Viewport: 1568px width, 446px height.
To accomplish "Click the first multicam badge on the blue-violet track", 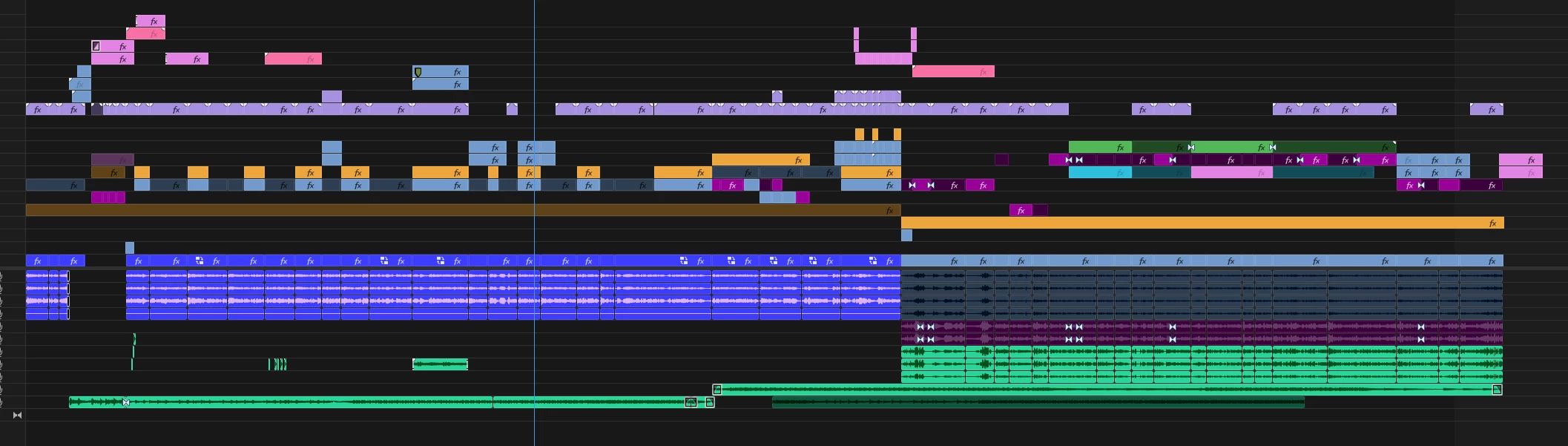I will pyautogui.click(x=200, y=261).
